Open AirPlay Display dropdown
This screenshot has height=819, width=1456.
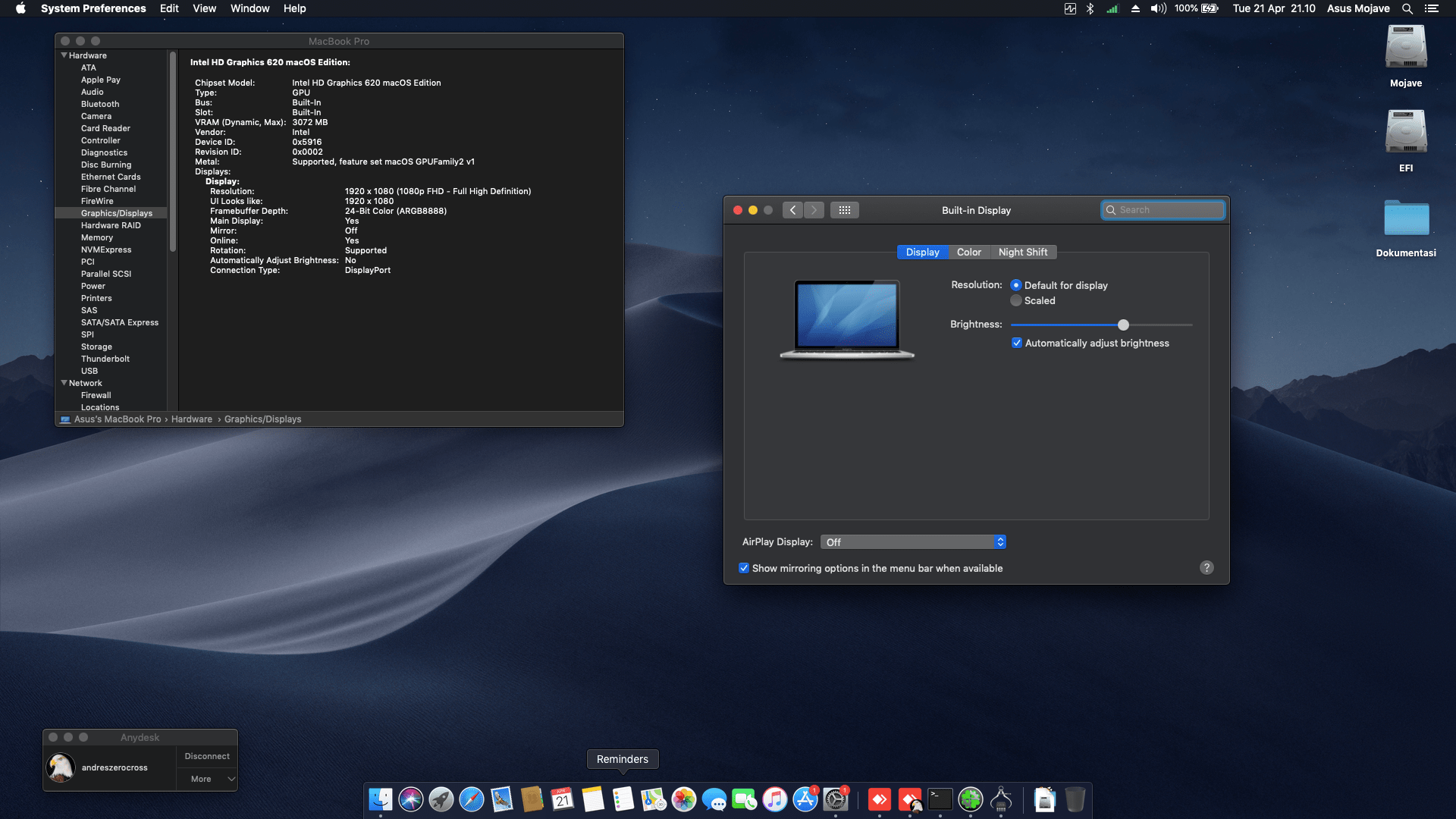click(x=913, y=541)
